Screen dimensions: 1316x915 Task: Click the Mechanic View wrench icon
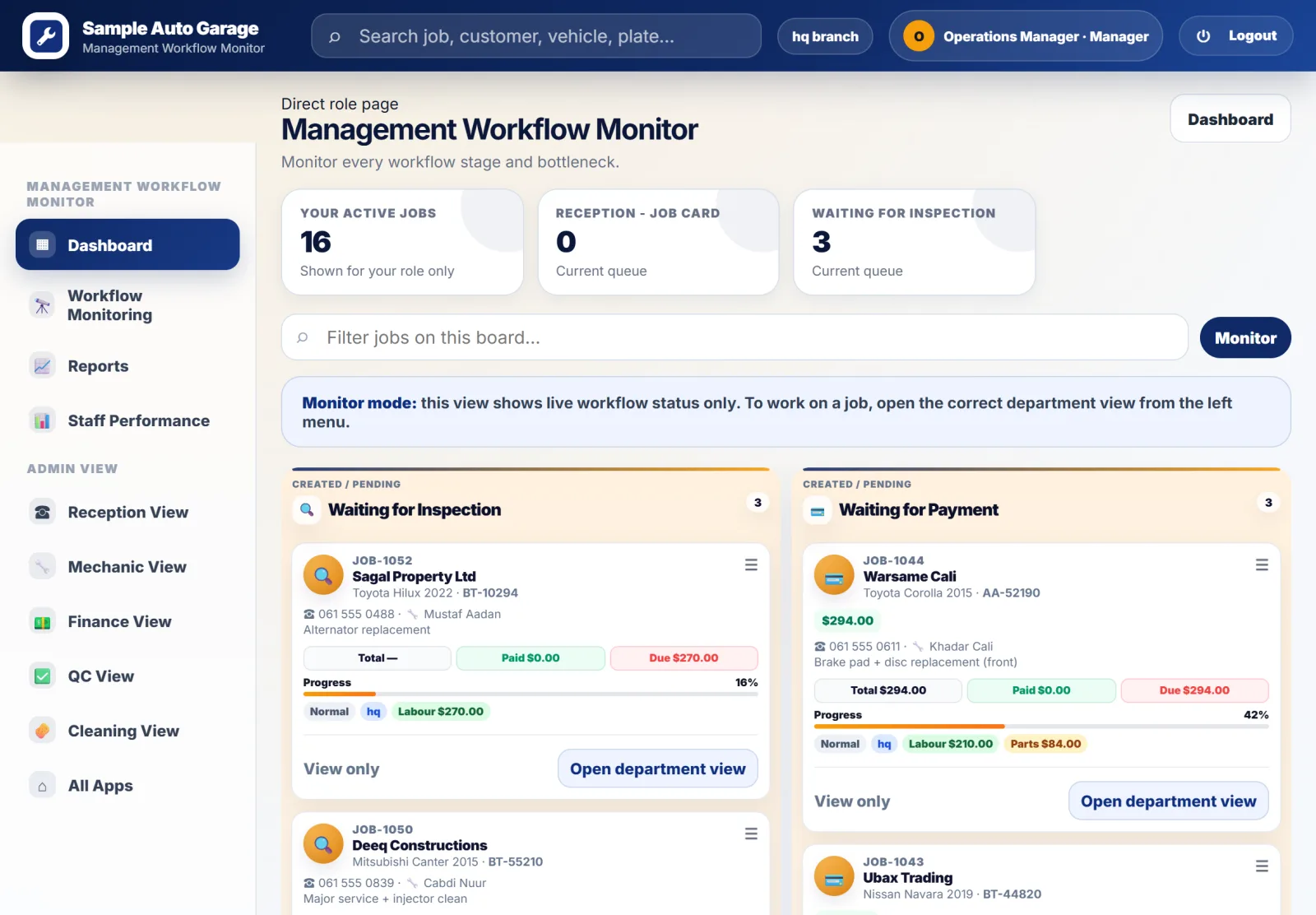coord(43,567)
